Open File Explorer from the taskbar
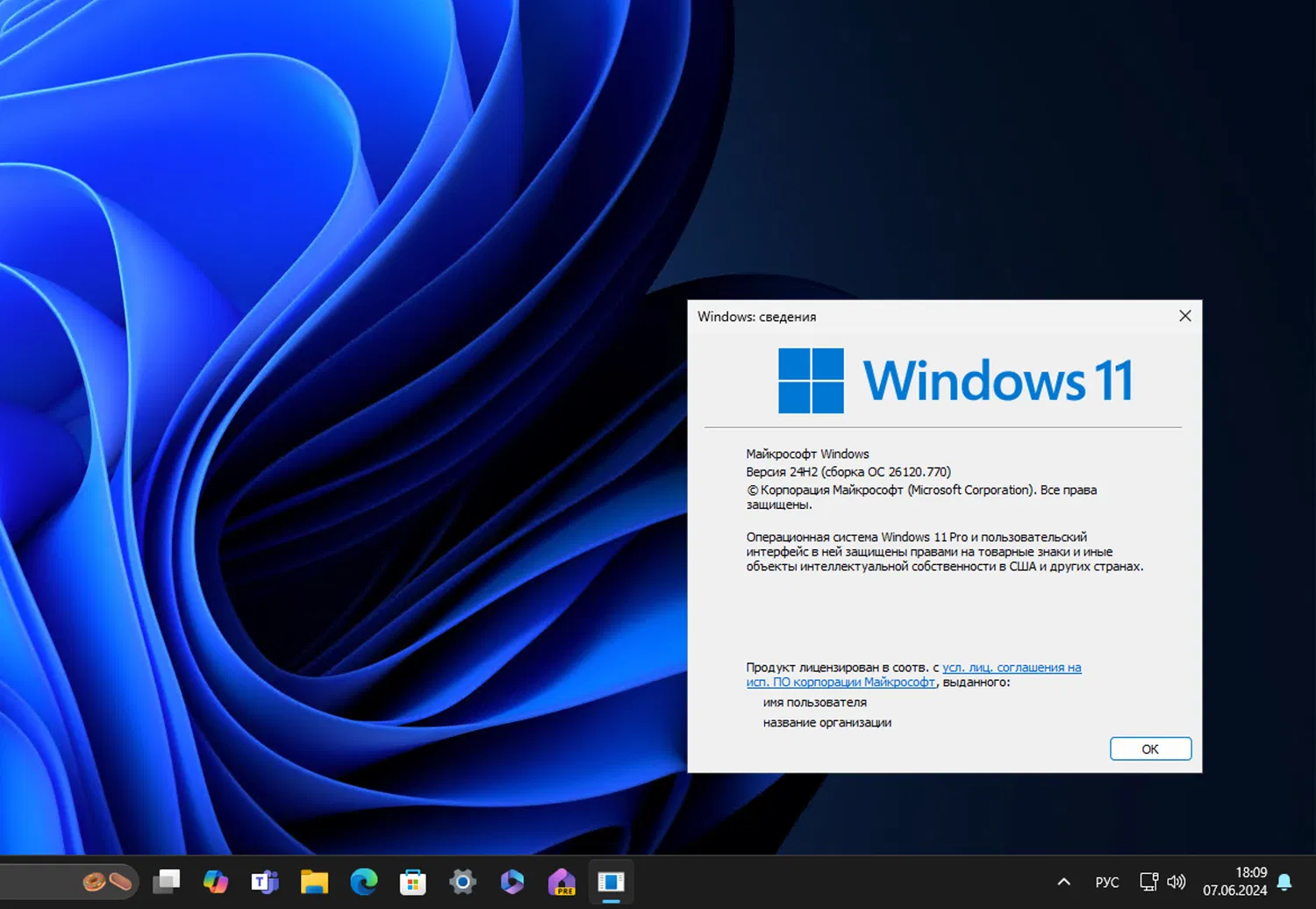 (x=314, y=882)
